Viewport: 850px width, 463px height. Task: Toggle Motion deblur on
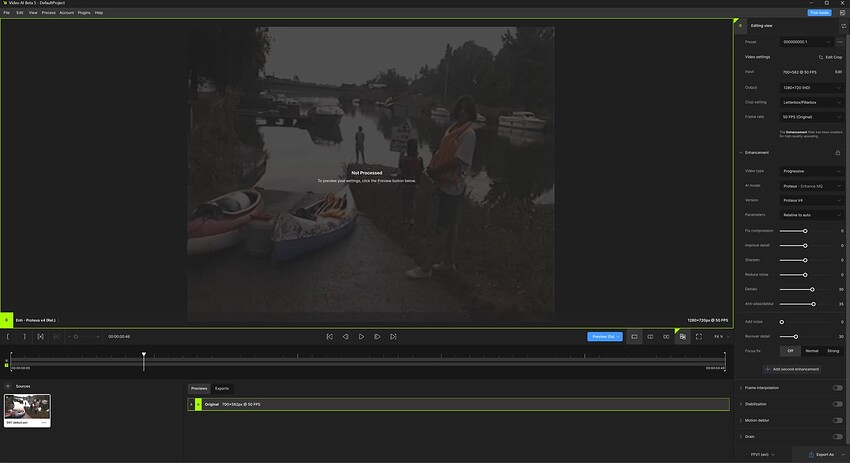click(837, 420)
